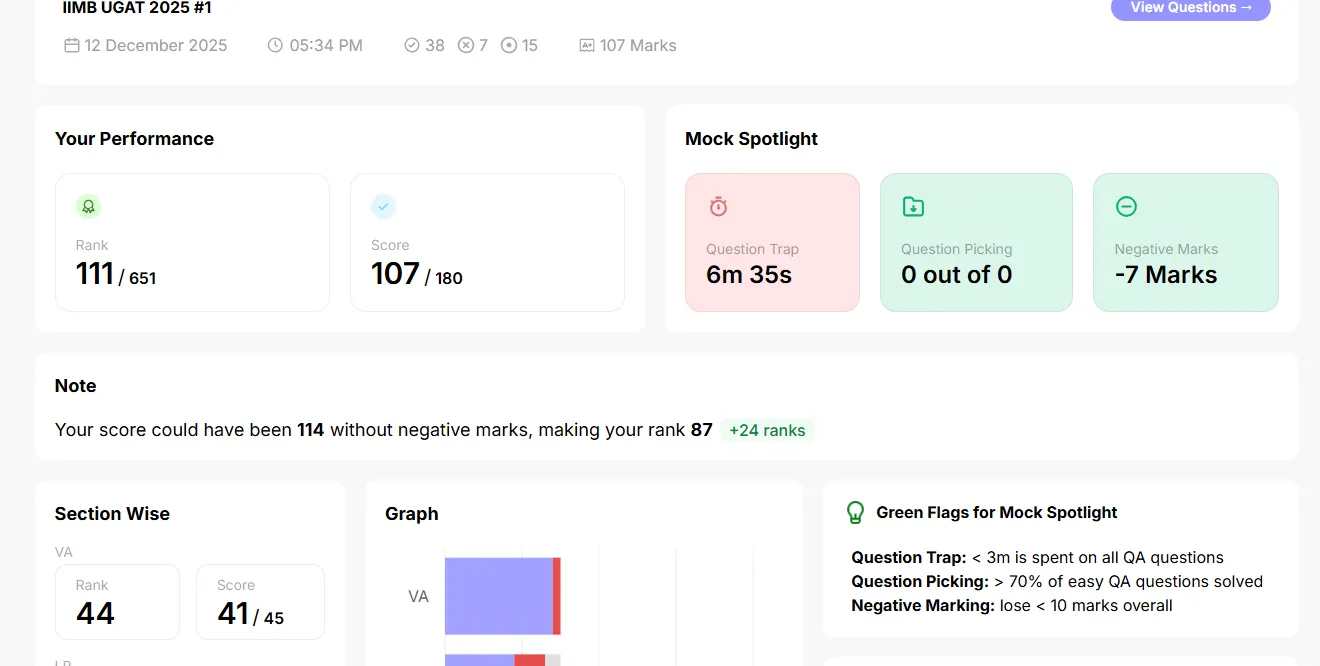Click the Section Wise heading
Screen dimensions: 1320x666
tap(112, 514)
